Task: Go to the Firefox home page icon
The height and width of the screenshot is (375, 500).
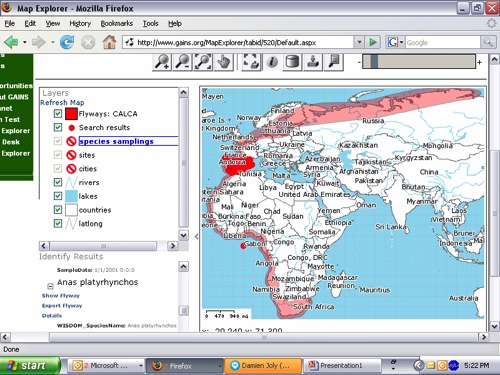Action: point(109,42)
